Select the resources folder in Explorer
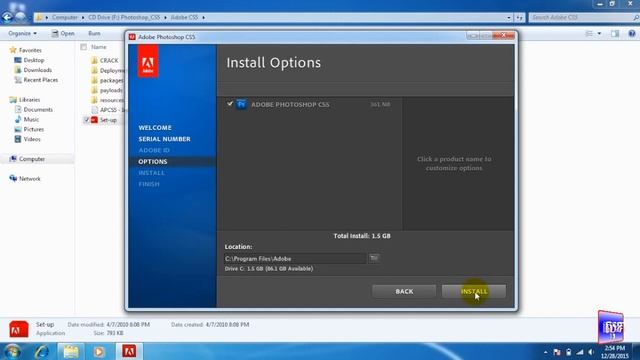Viewport: 640px width, 360px height. [111, 100]
